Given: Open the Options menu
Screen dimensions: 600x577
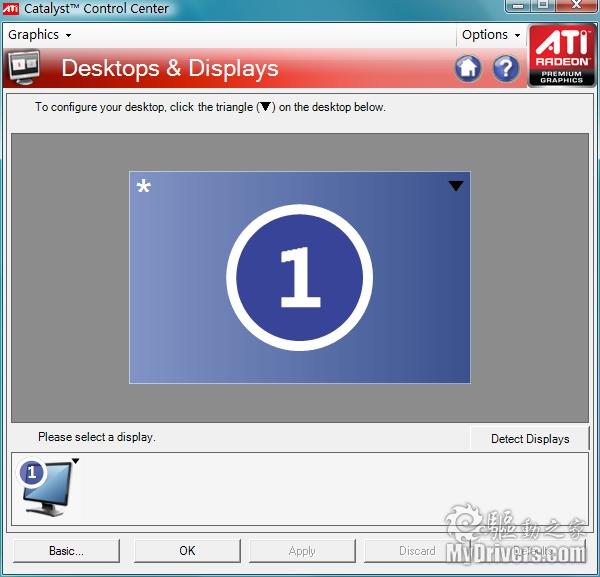Looking at the screenshot, I should tap(491, 35).
